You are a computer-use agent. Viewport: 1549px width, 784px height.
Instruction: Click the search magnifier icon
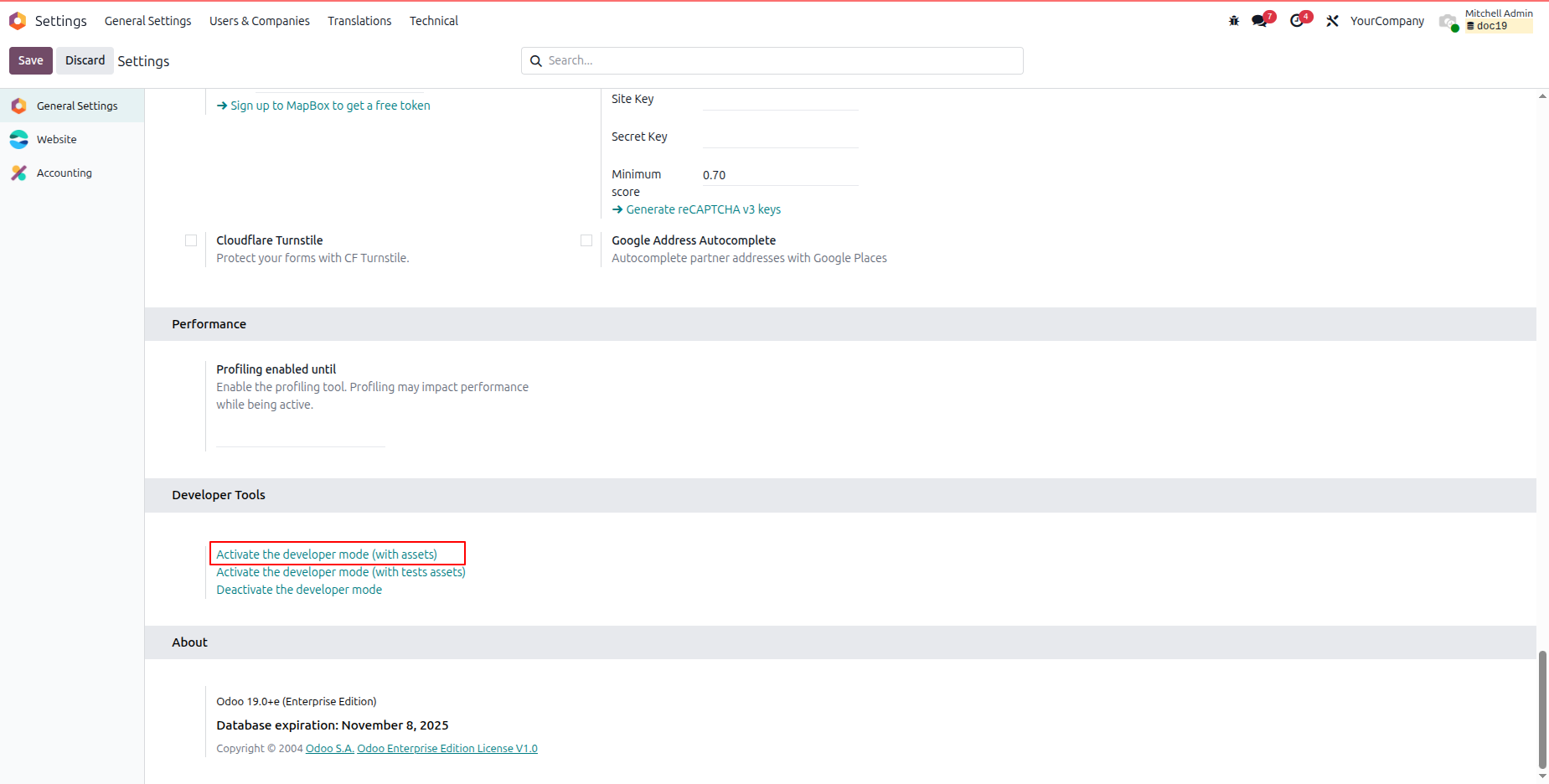point(536,61)
